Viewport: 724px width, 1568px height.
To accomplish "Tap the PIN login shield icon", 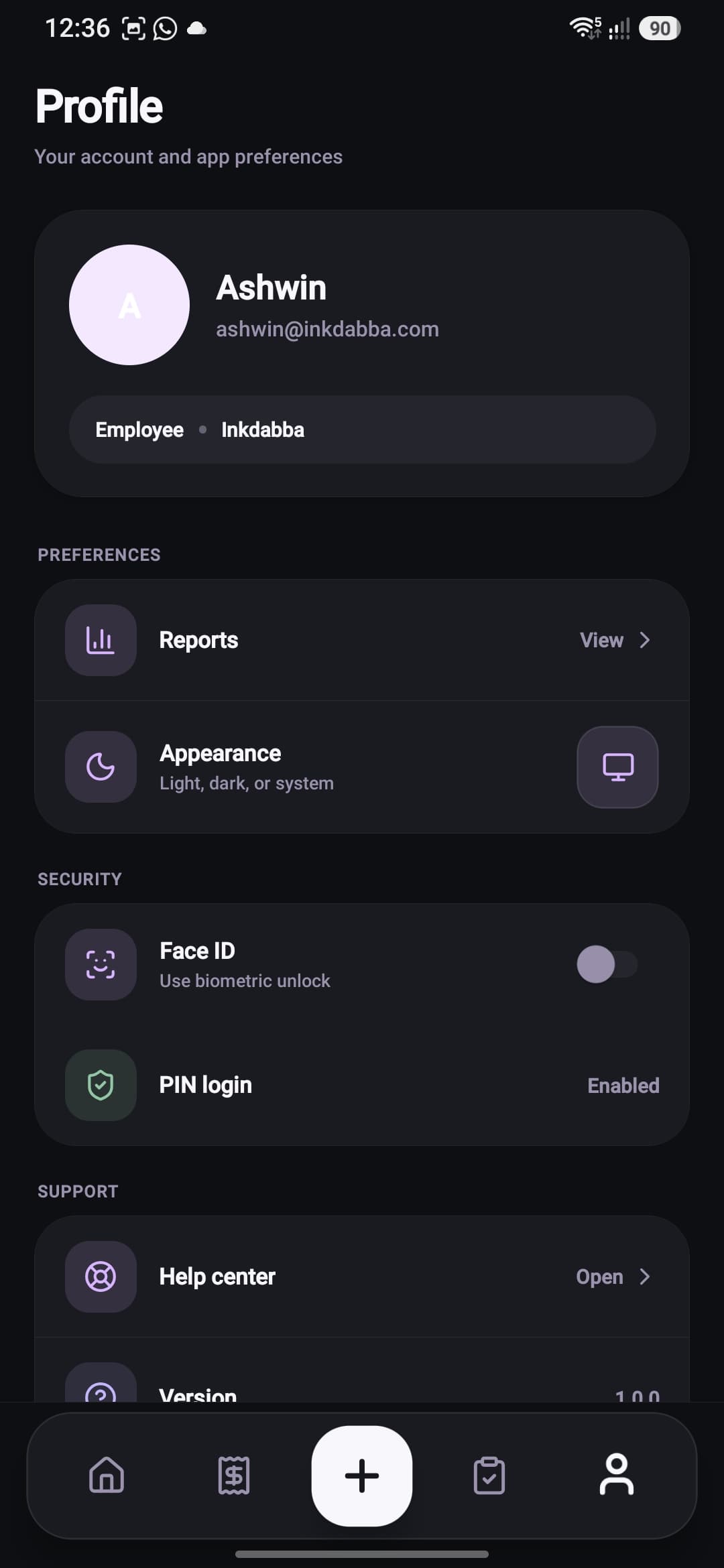I will (x=101, y=1085).
